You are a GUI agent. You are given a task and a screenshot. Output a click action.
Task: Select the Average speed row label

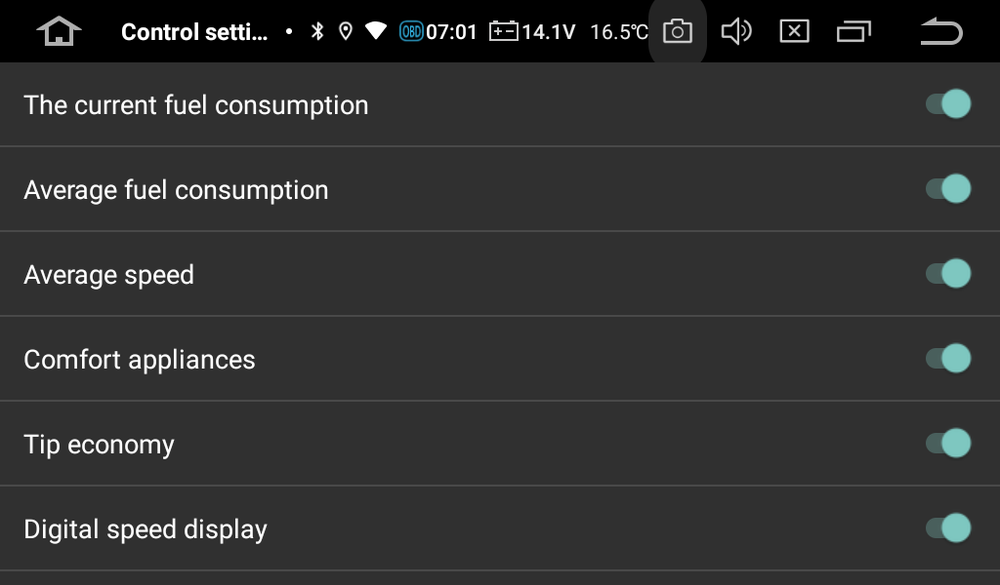coord(108,274)
